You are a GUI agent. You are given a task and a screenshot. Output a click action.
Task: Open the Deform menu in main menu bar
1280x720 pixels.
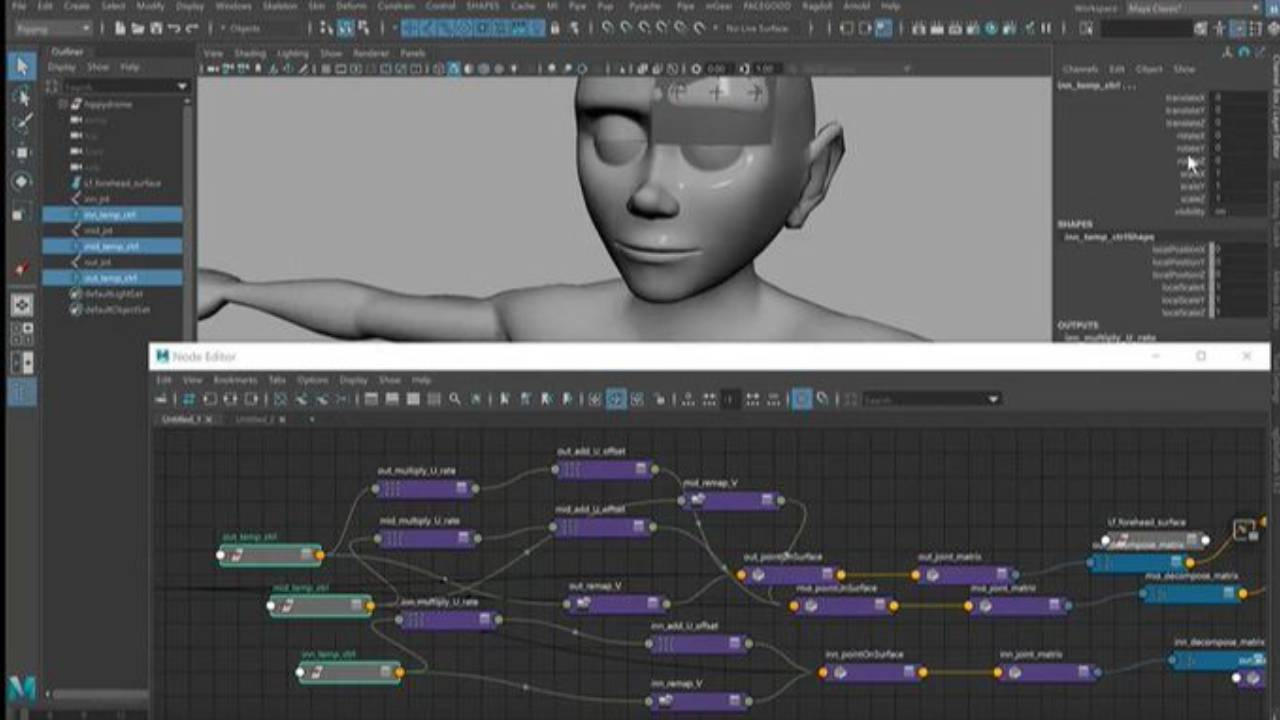click(x=351, y=6)
